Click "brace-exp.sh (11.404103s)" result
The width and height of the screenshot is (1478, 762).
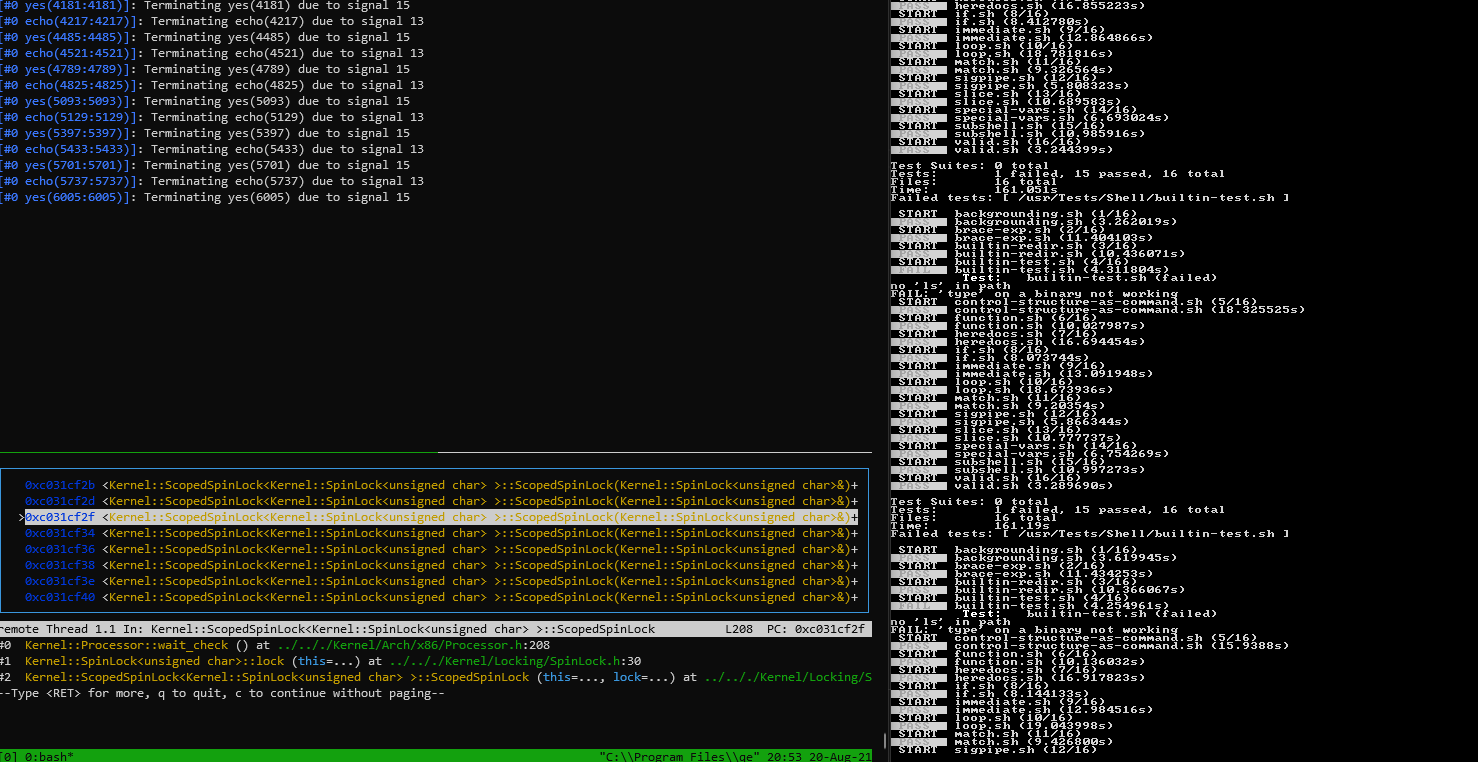tap(1053, 237)
